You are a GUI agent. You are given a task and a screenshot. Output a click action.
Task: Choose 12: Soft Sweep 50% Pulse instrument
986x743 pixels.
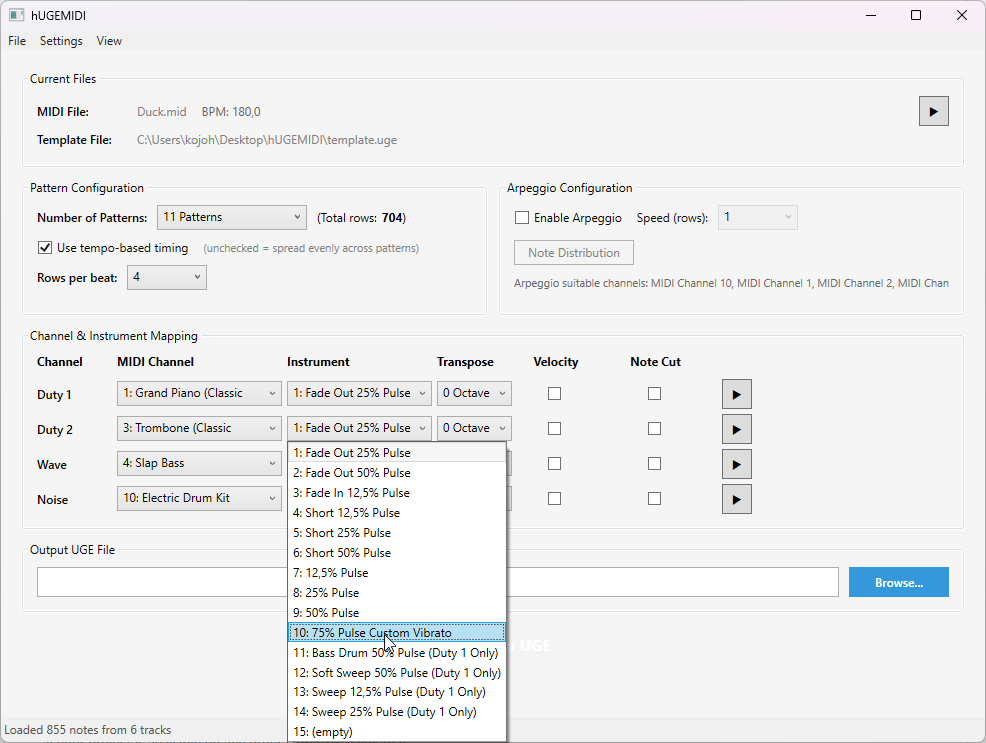[x=397, y=673]
